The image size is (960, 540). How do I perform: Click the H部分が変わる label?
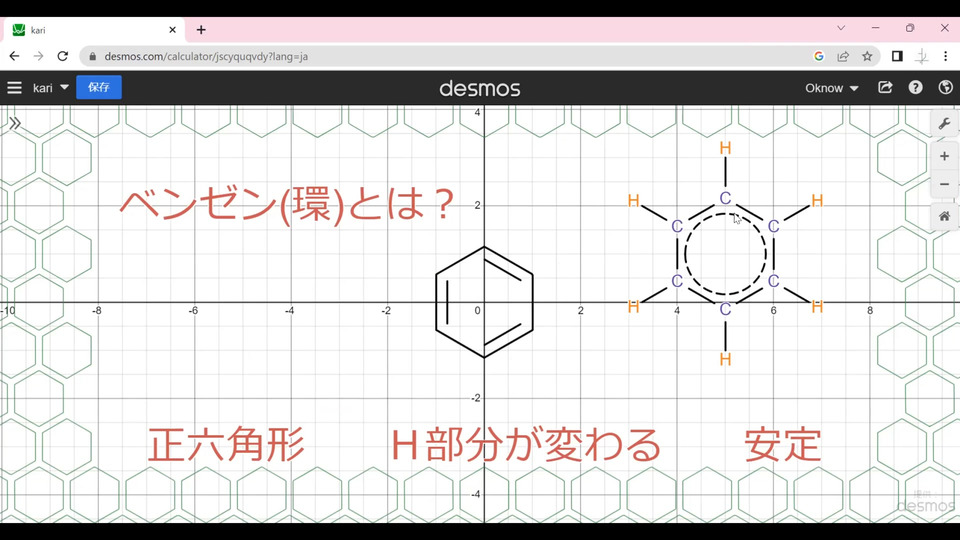tap(526, 444)
